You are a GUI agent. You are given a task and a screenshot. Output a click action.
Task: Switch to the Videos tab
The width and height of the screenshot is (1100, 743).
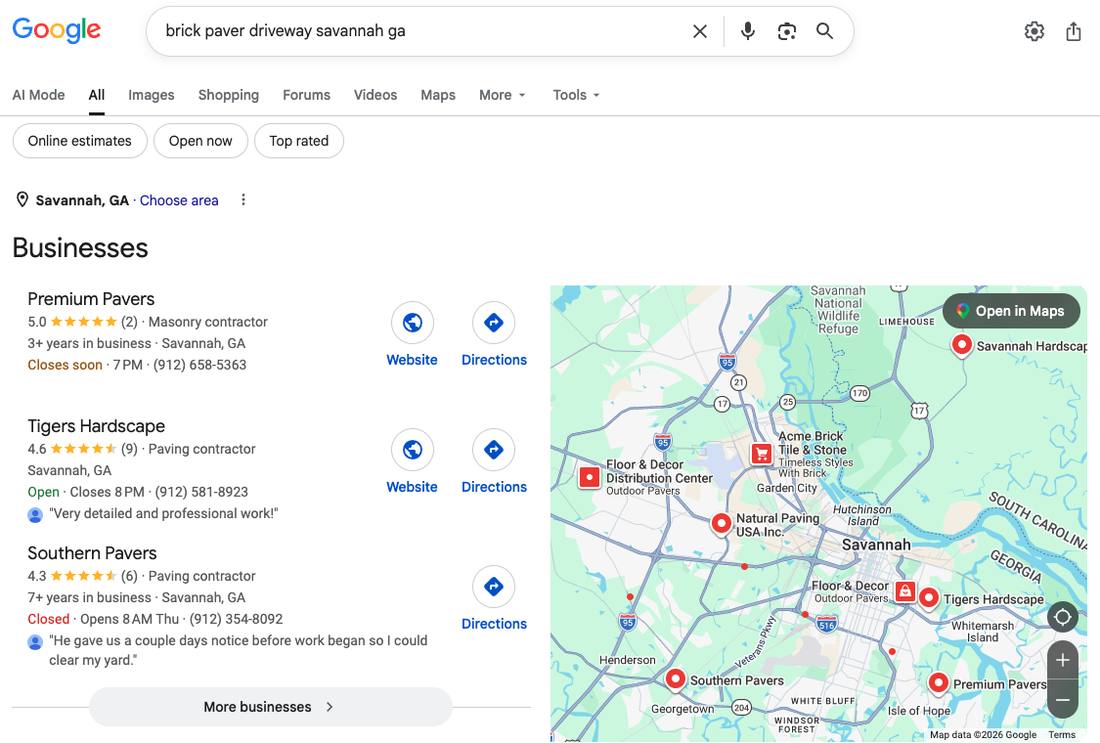375,95
